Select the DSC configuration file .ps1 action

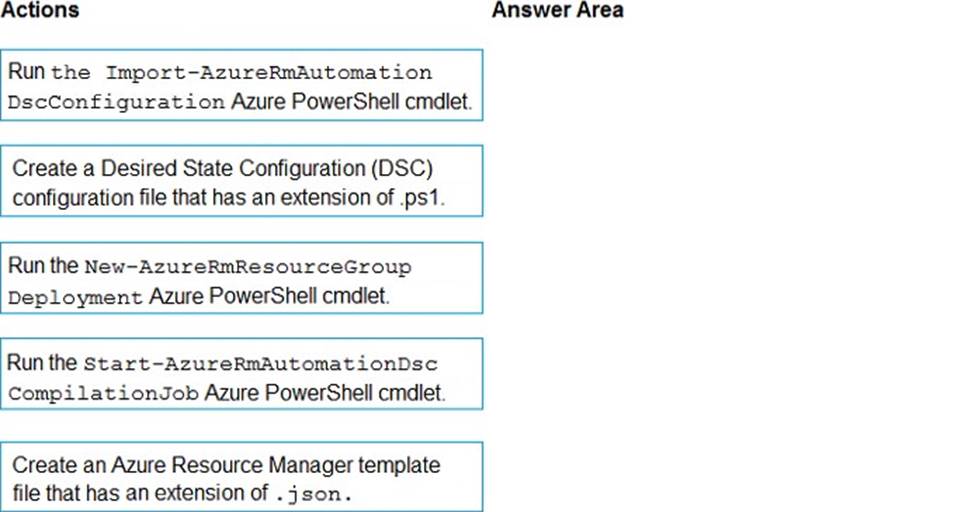(x=242, y=181)
